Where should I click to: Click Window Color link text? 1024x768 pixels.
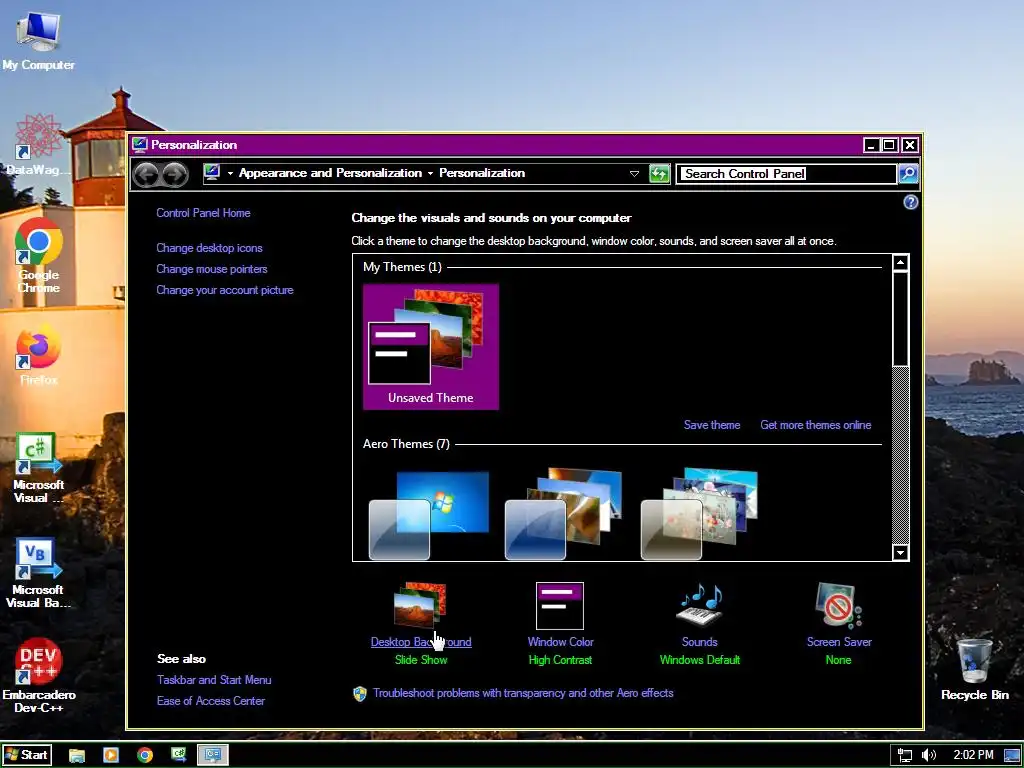pos(560,642)
